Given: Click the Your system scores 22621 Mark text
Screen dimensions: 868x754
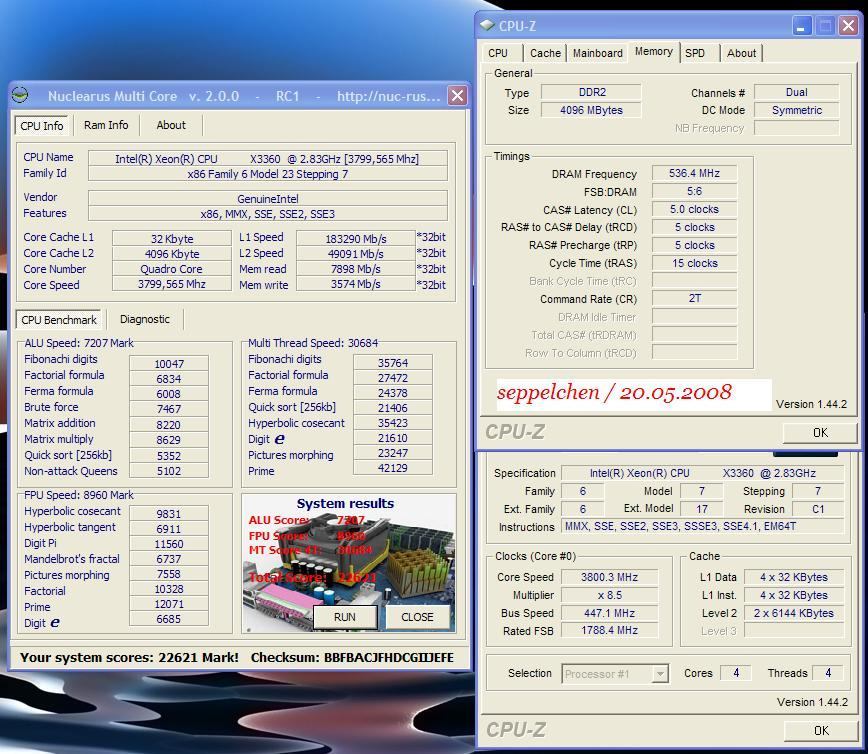Looking at the screenshot, I should click(x=129, y=658).
